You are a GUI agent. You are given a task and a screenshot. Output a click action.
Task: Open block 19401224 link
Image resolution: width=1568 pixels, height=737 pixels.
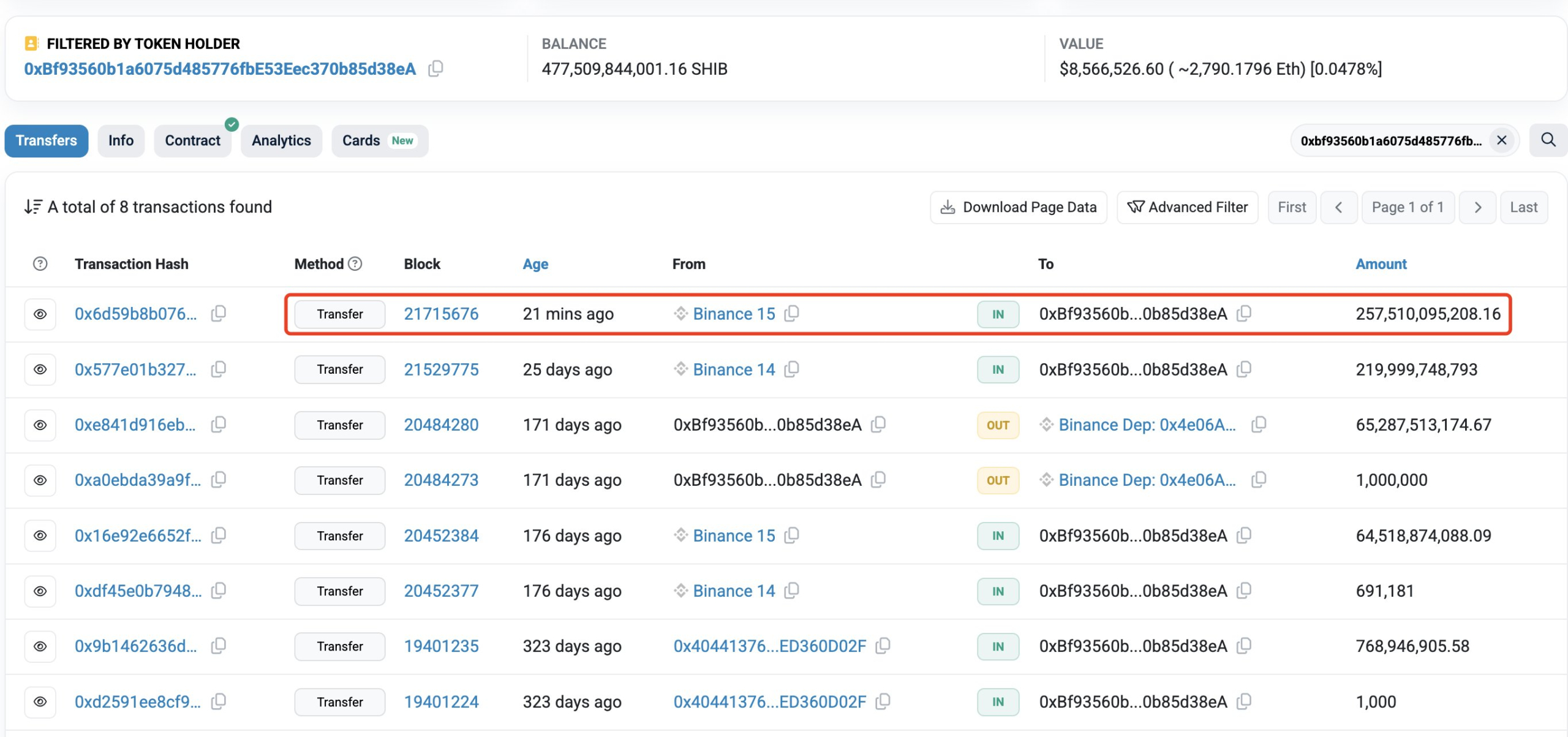(x=441, y=701)
